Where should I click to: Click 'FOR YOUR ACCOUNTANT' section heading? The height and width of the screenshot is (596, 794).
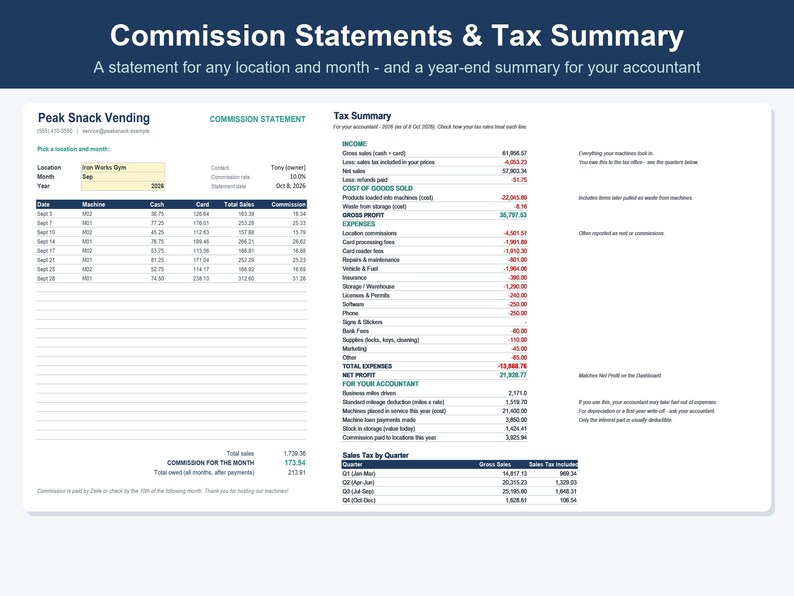pos(380,384)
